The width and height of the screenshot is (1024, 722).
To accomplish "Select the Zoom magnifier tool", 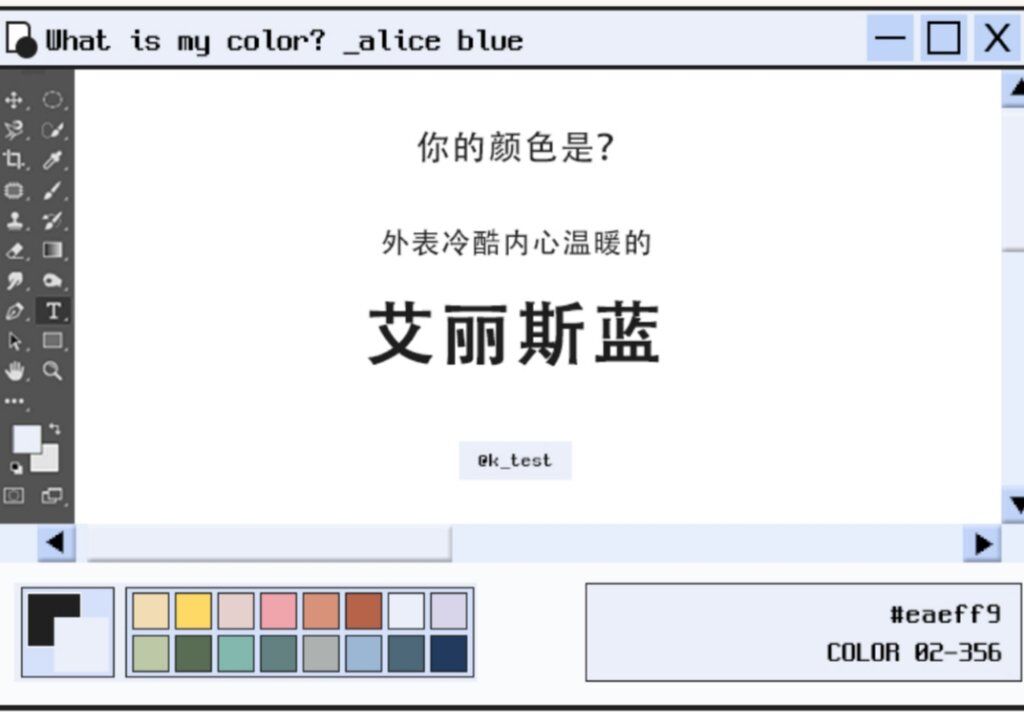I will click(x=52, y=371).
